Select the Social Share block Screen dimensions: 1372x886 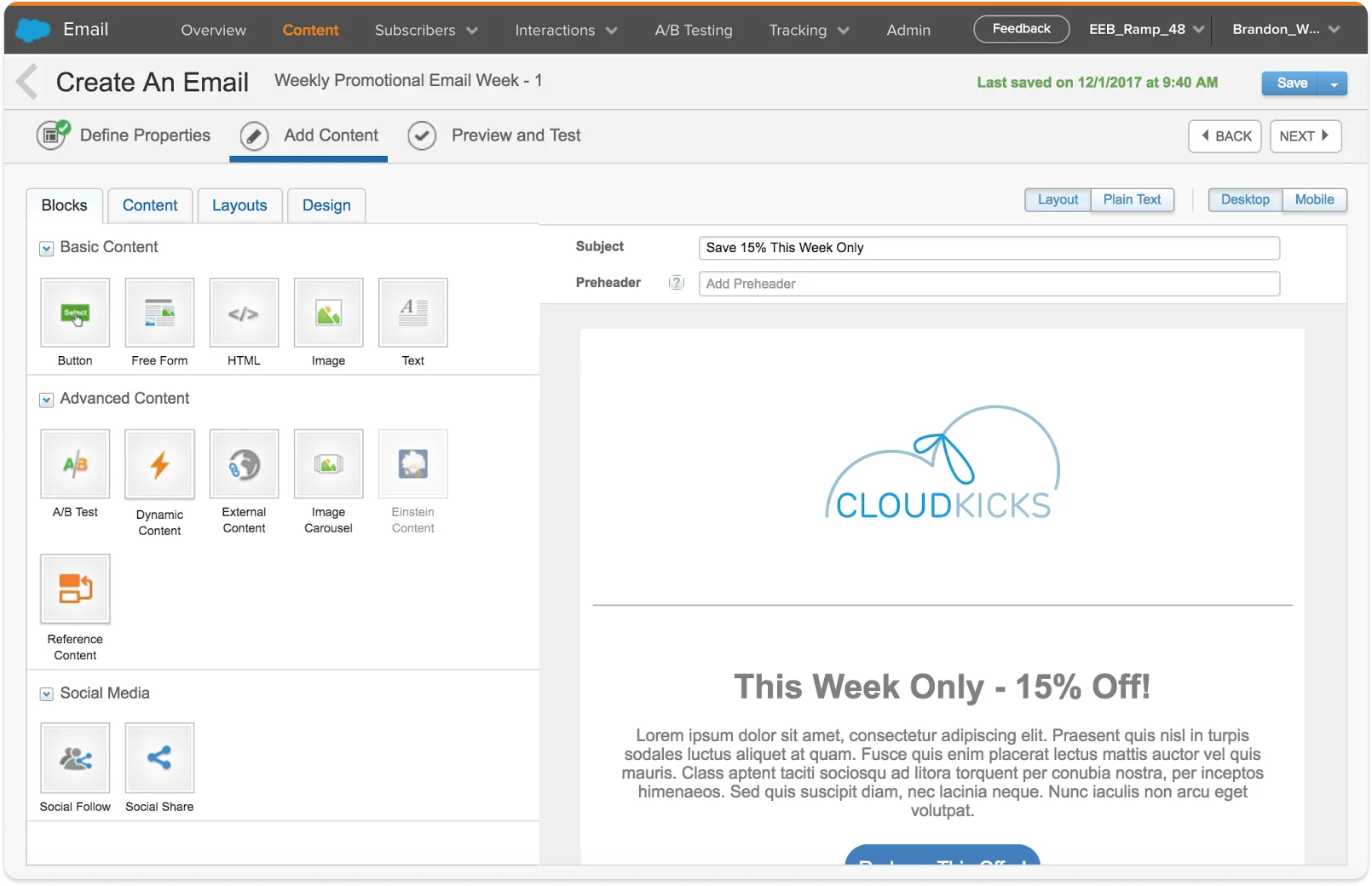pos(159,757)
